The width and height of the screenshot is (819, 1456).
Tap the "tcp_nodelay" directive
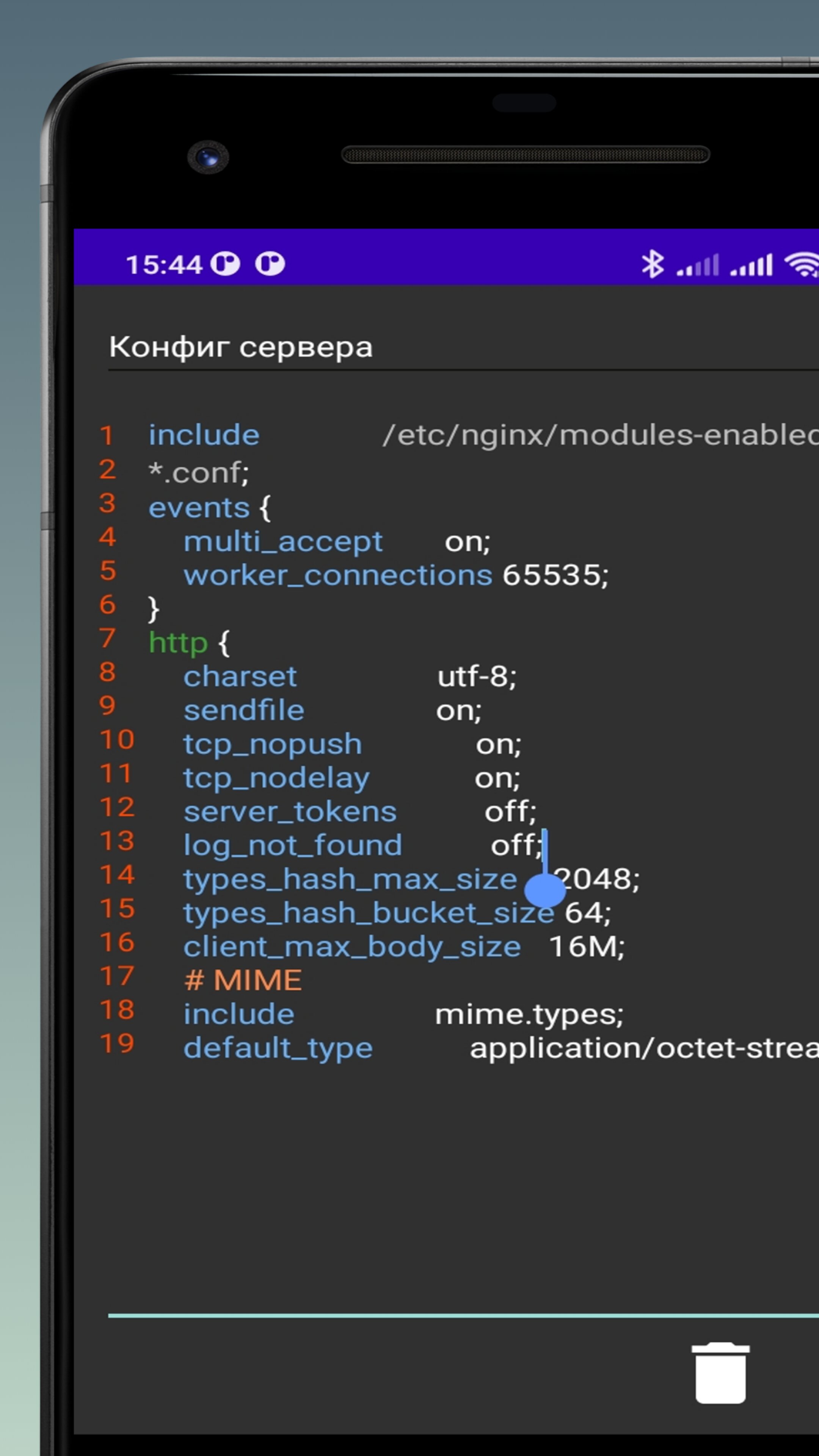click(x=277, y=778)
